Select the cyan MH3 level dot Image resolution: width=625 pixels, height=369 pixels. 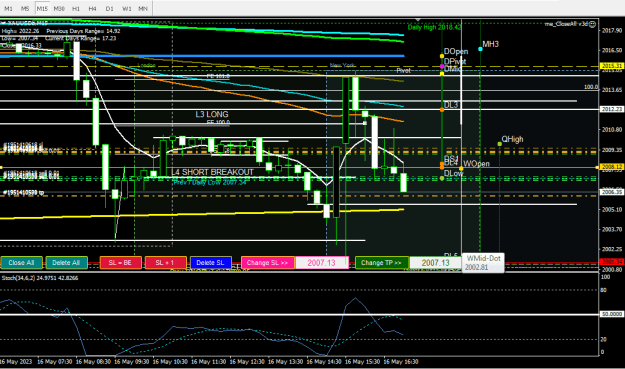(480, 49)
